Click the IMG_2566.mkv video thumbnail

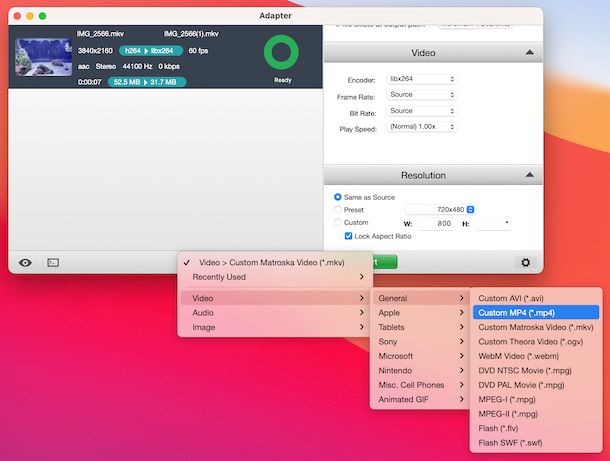(43, 57)
